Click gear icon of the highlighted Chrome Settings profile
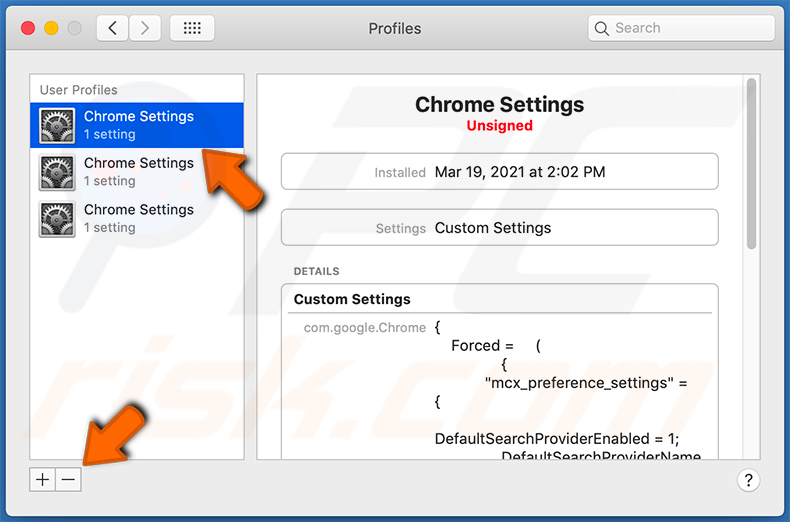Viewport: 790px width, 522px height. [57, 125]
